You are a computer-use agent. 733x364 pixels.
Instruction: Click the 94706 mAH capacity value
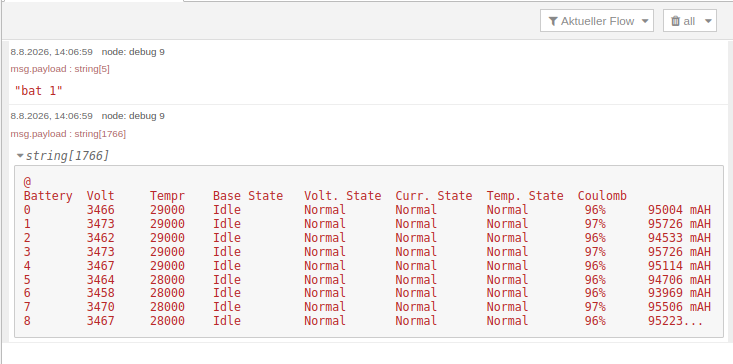pyautogui.click(x=679, y=280)
